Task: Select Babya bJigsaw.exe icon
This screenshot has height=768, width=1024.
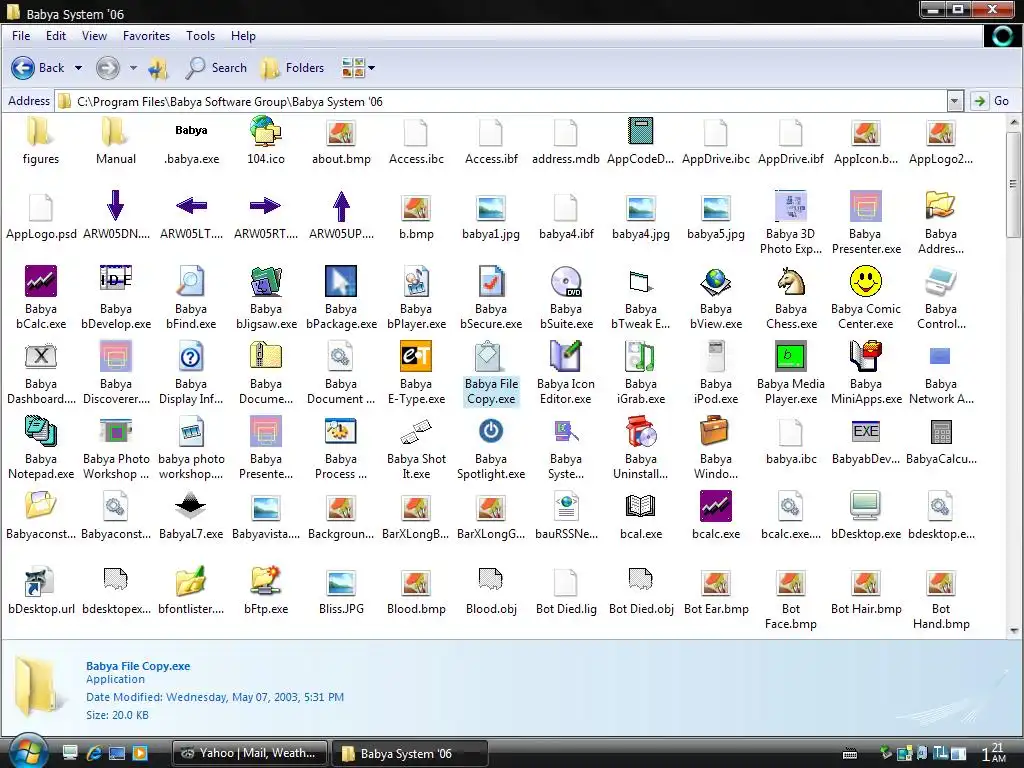Action: tap(266, 281)
